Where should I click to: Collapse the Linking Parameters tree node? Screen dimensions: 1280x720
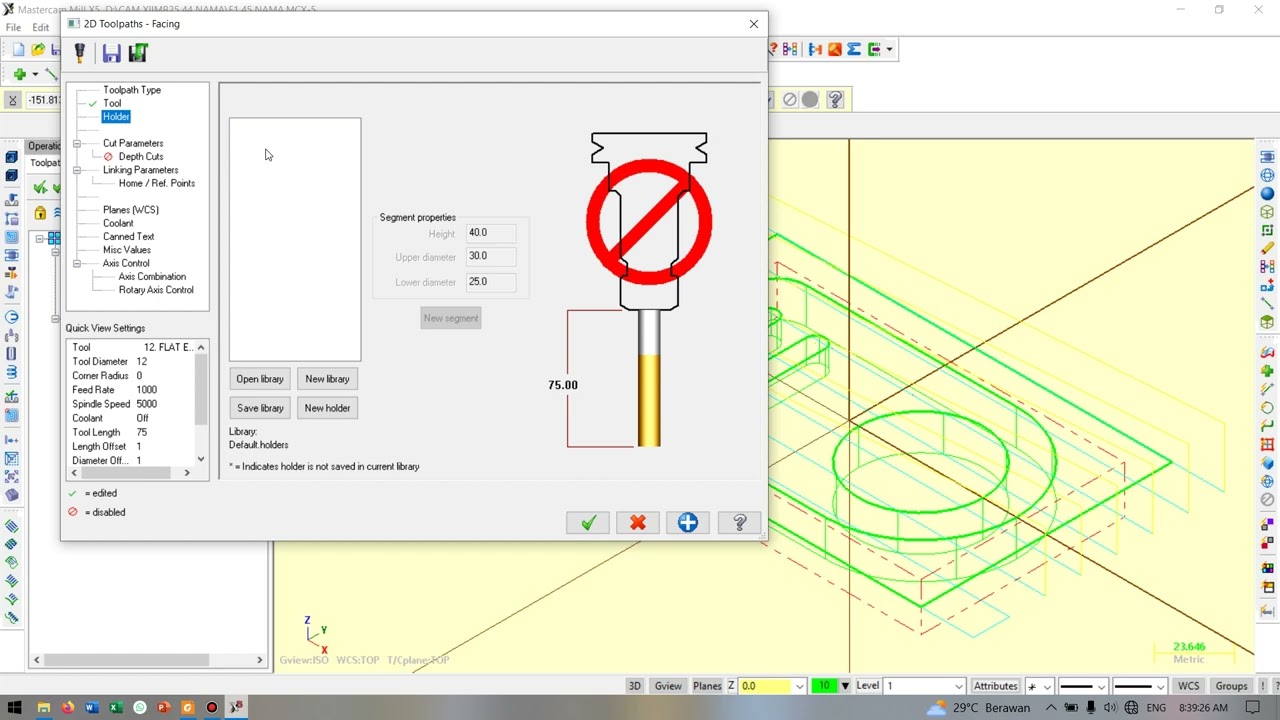pyautogui.click(x=77, y=170)
